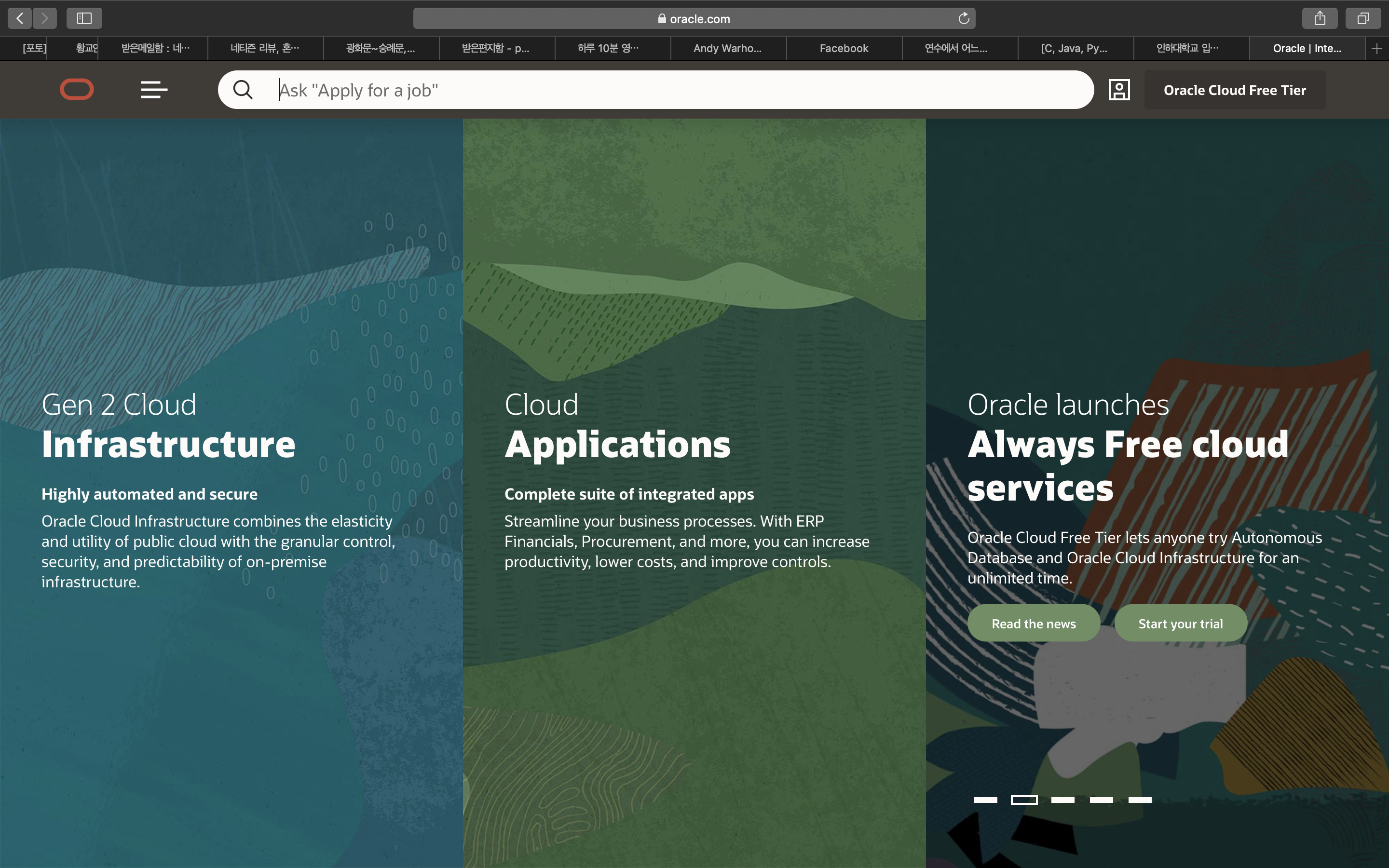Toggle the Safari sidebar icon
The image size is (1389, 868).
click(84, 18)
